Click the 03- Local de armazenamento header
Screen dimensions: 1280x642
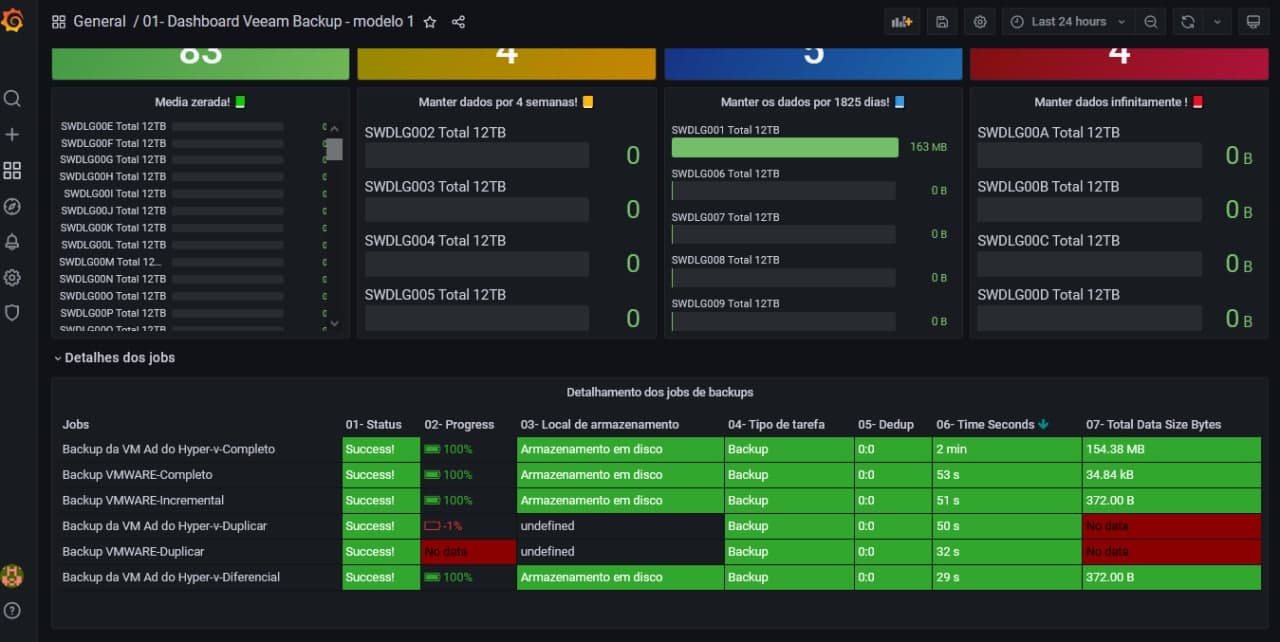599,424
